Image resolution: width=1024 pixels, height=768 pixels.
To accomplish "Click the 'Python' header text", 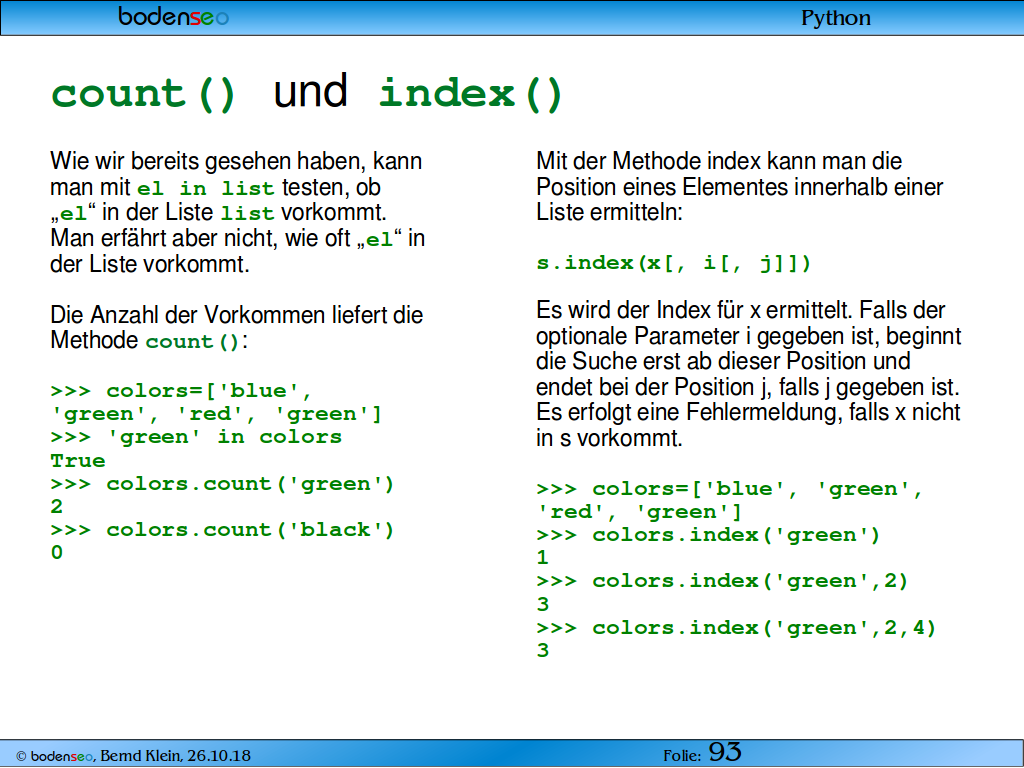I will click(836, 18).
